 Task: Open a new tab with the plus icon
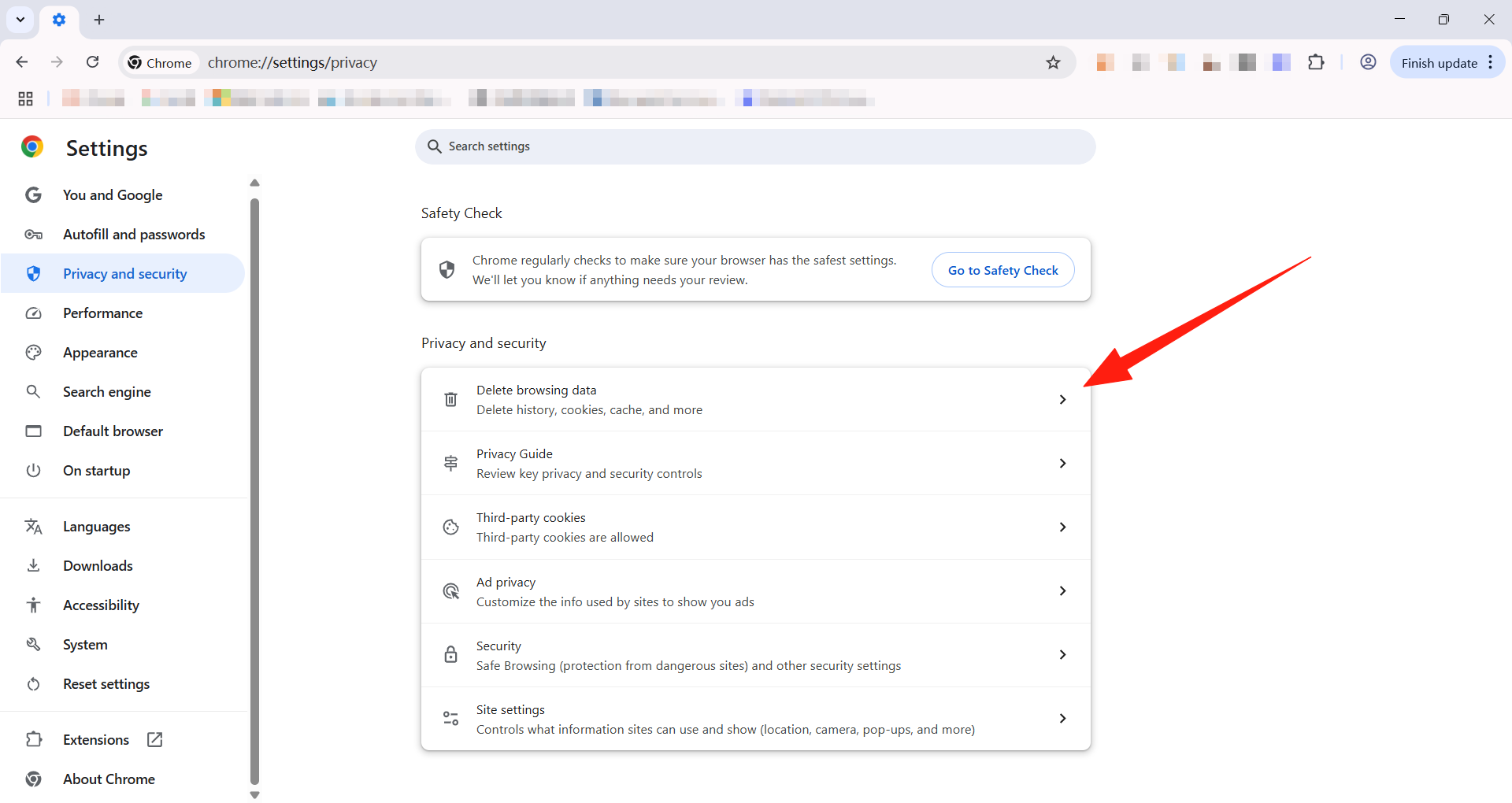(99, 20)
